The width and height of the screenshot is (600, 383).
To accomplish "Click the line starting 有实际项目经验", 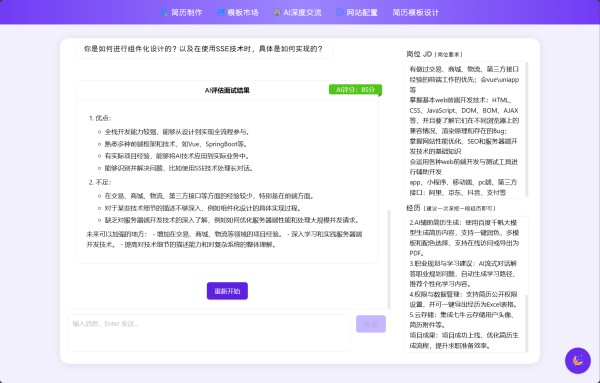I will coord(178,156).
